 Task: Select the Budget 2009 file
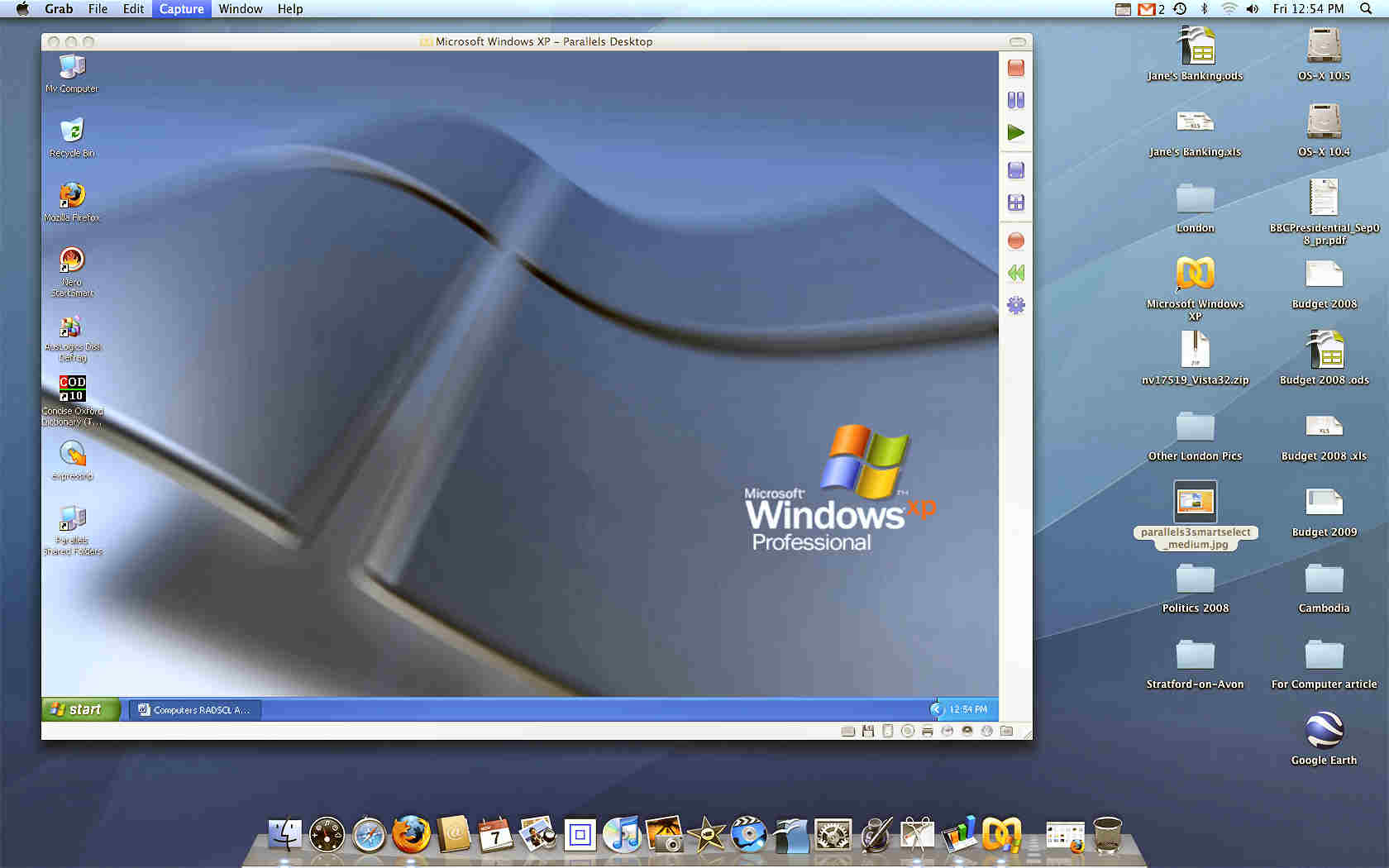[x=1325, y=511]
